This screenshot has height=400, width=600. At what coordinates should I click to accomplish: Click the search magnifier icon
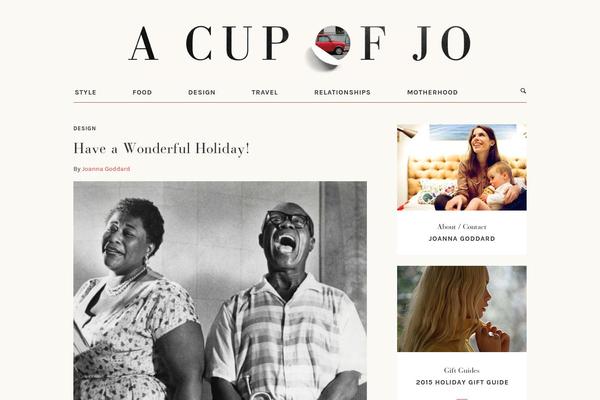[523, 91]
